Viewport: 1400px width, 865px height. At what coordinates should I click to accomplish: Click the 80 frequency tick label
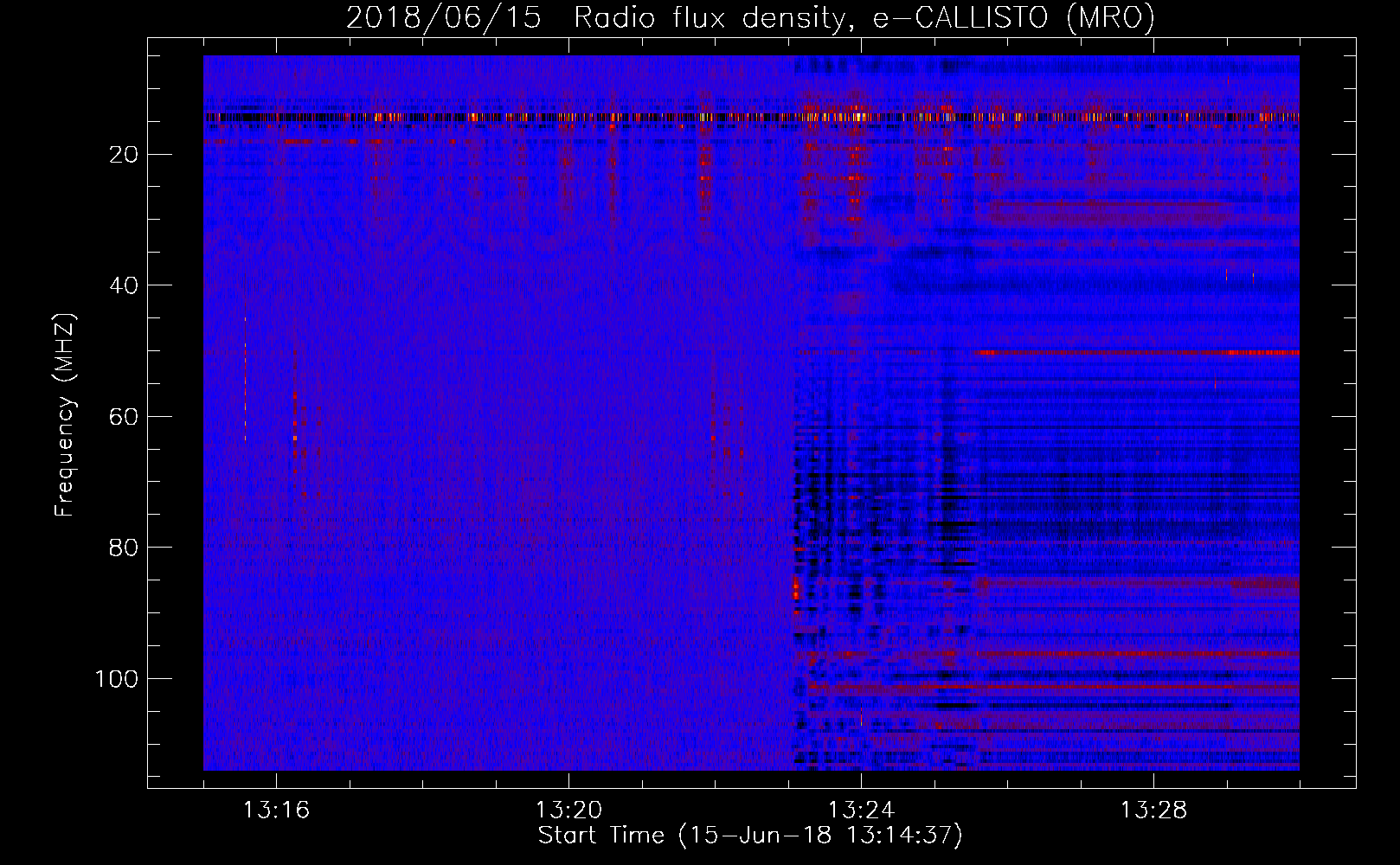(x=125, y=548)
